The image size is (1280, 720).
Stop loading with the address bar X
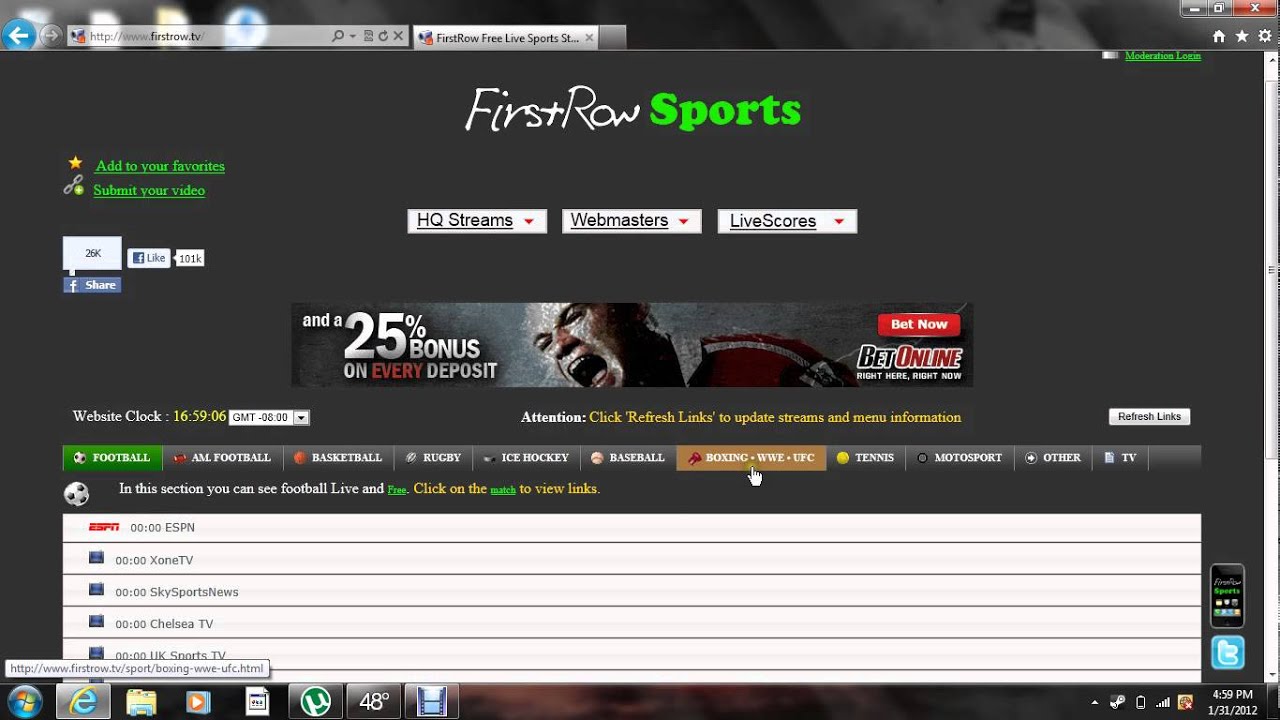click(x=398, y=36)
